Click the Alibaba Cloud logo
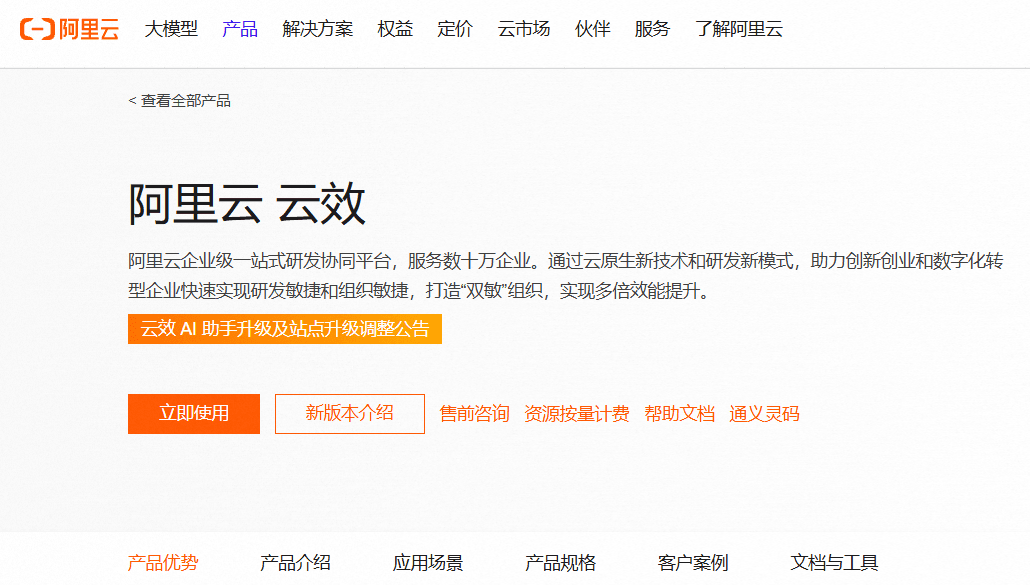Image resolution: width=1030 pixels, height=585 pixels. pyautogui.click(x=70, y=30)
